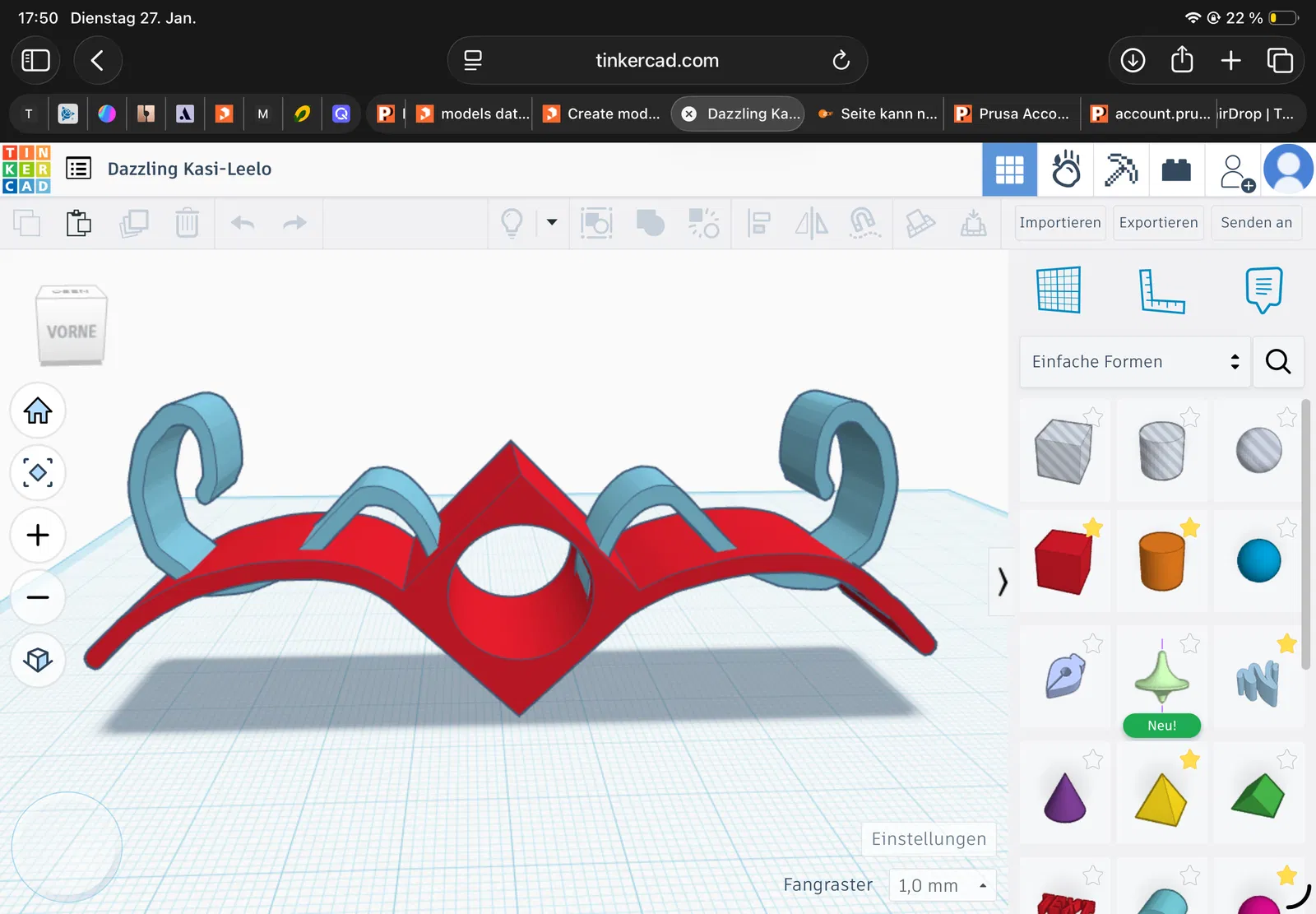Screen dimensions: 1316x914
Task: Open the user profile avatar
Action: (1288, 169)
